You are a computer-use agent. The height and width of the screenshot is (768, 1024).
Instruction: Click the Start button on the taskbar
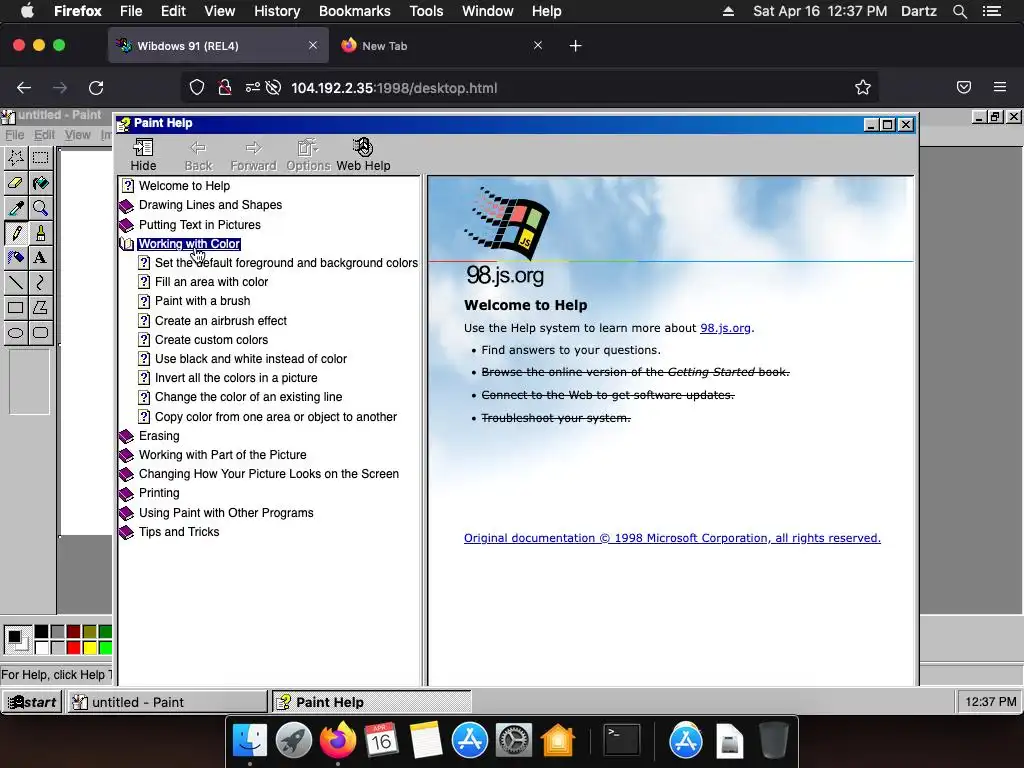click(x=32, y=702)
